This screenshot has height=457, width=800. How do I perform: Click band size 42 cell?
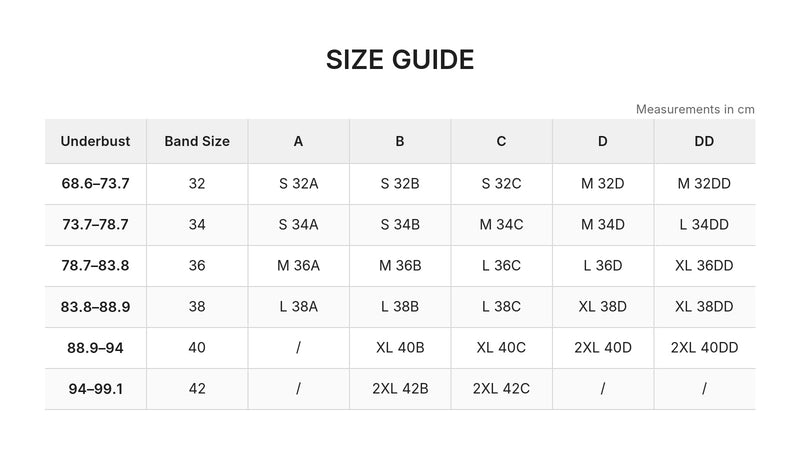point(197,389)
